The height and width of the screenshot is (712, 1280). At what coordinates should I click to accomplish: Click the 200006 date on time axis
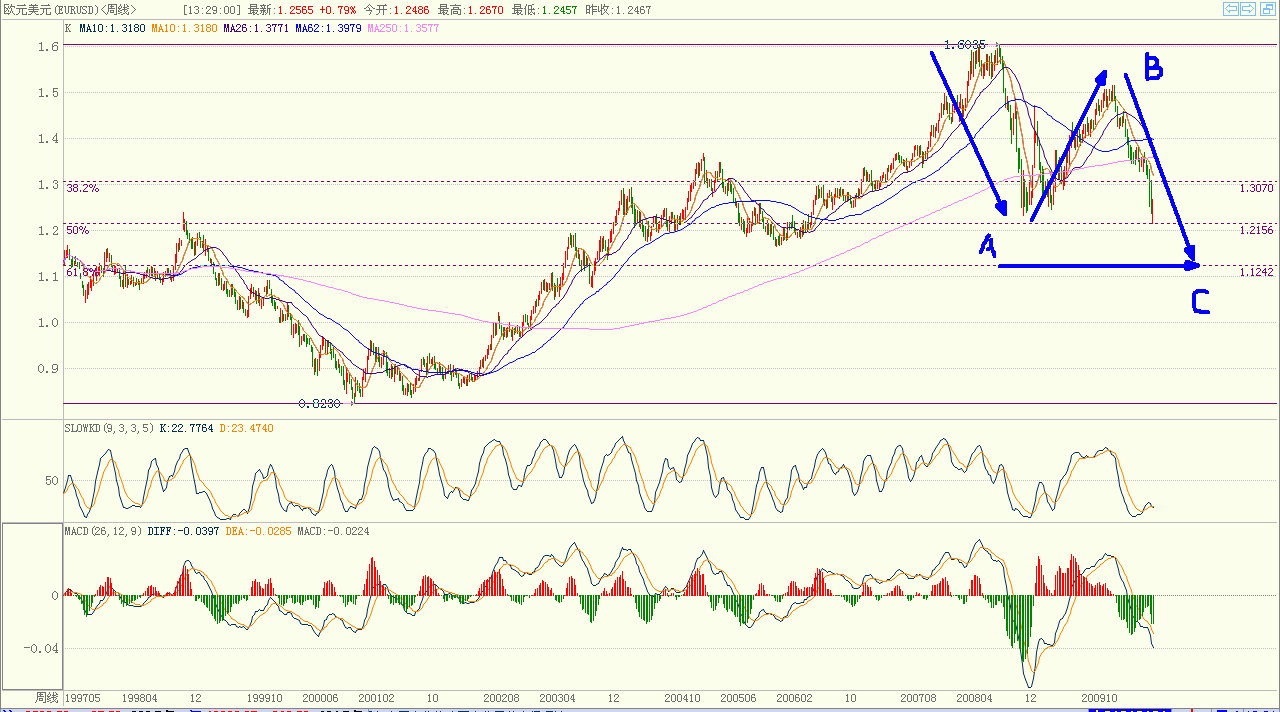pos(319,698)
